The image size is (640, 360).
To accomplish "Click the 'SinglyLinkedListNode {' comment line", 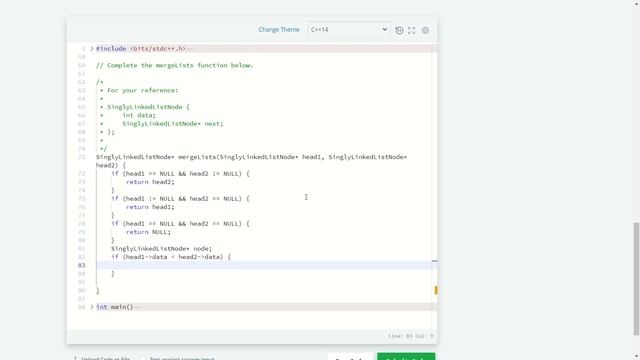I will coord(148,107).
